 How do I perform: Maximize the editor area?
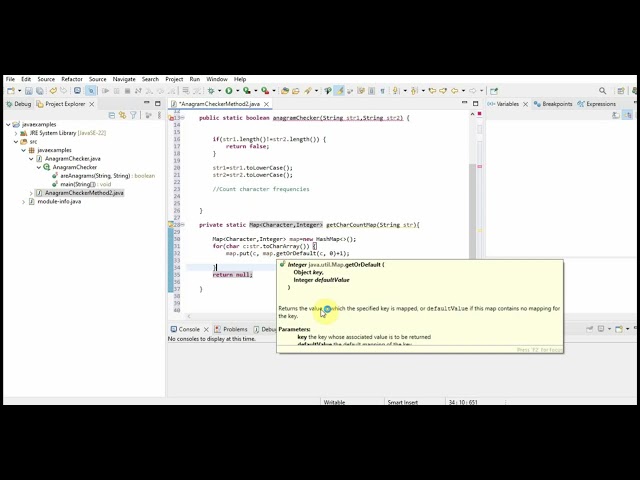pos(476,104)
